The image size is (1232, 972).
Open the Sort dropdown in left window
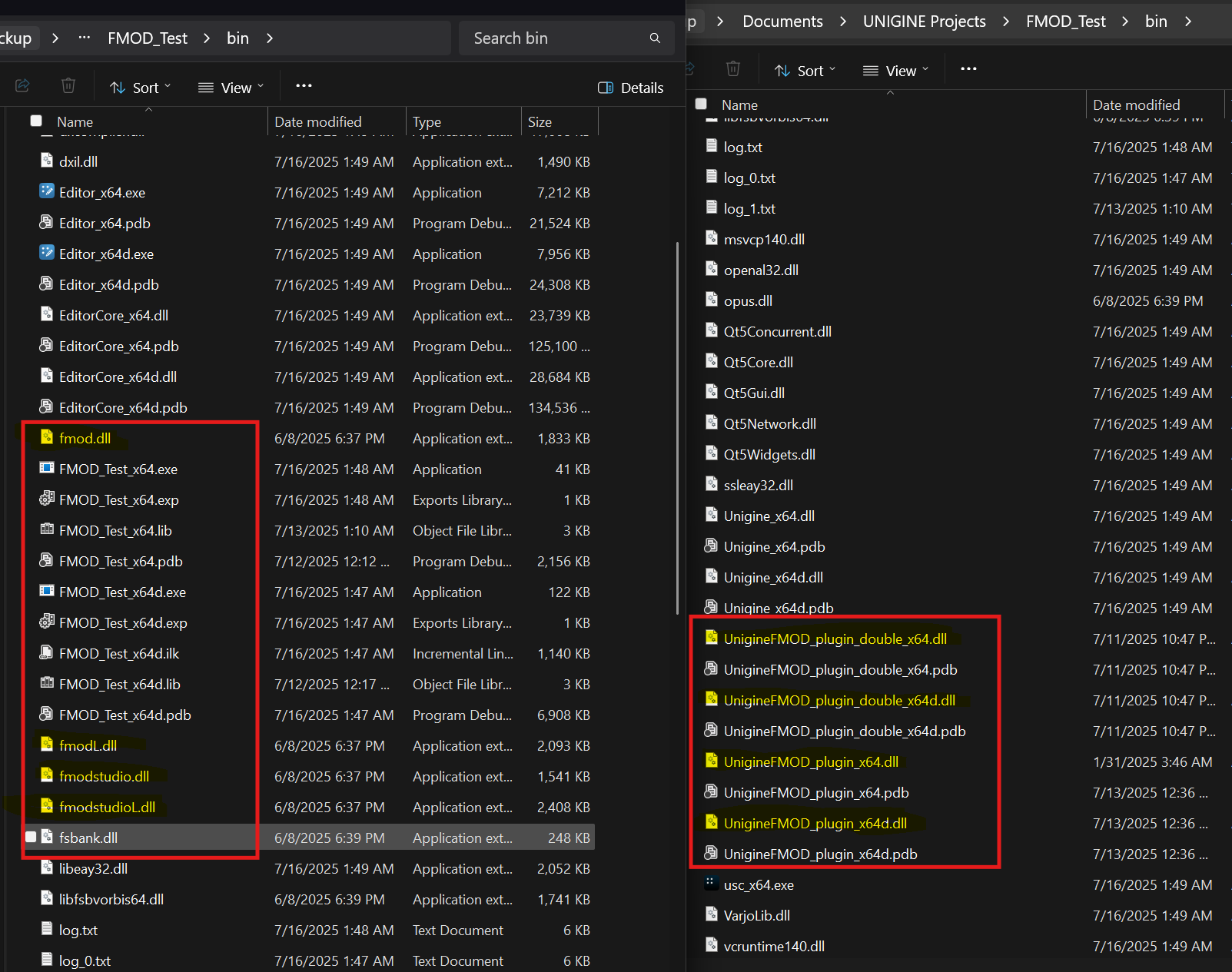click(141, 88)
